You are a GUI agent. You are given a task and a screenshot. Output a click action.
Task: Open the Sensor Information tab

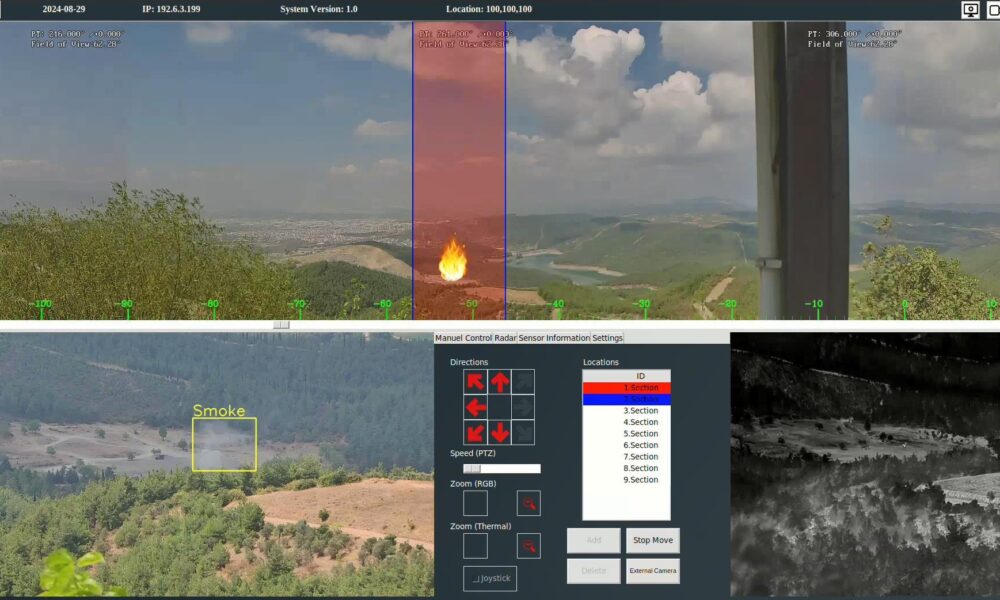(x=554, y=338)
